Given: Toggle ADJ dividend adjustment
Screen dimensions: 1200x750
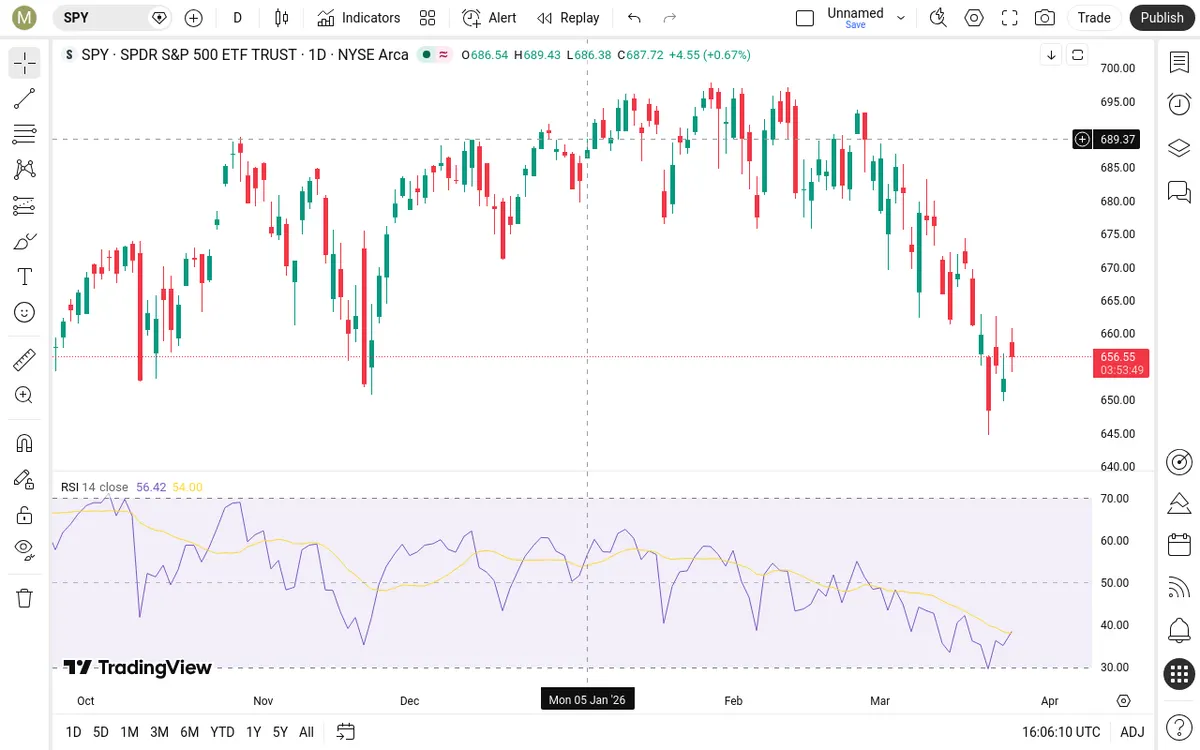Looking at the screenshot, I should [x=1131, y=732].
